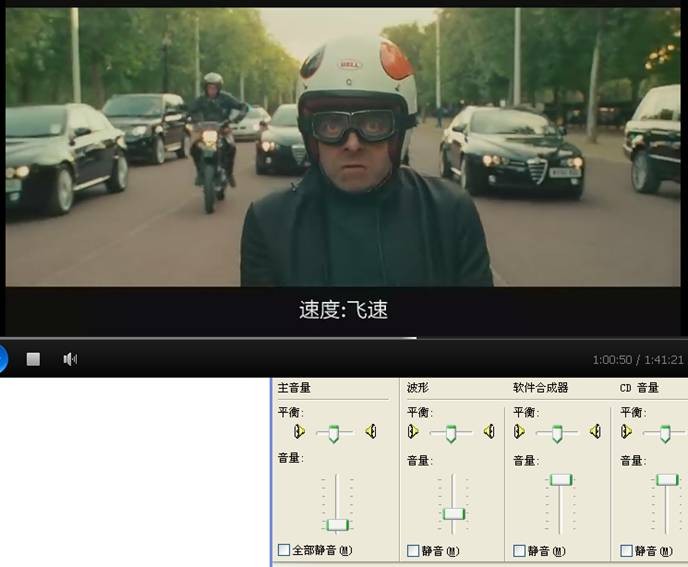
Task: Click left speaker icon of 软件合成器 balance
Action: point(519,432)
